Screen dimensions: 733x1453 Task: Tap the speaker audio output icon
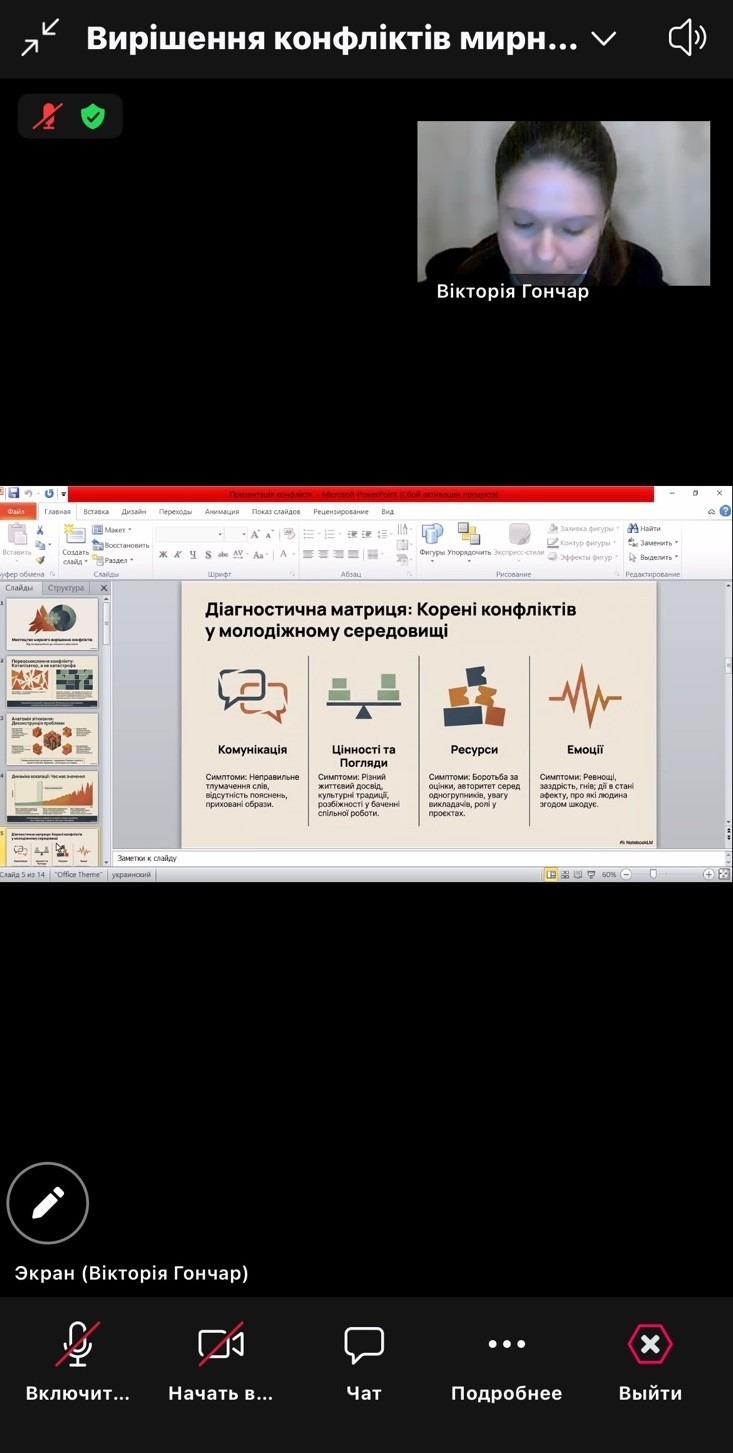687,39
